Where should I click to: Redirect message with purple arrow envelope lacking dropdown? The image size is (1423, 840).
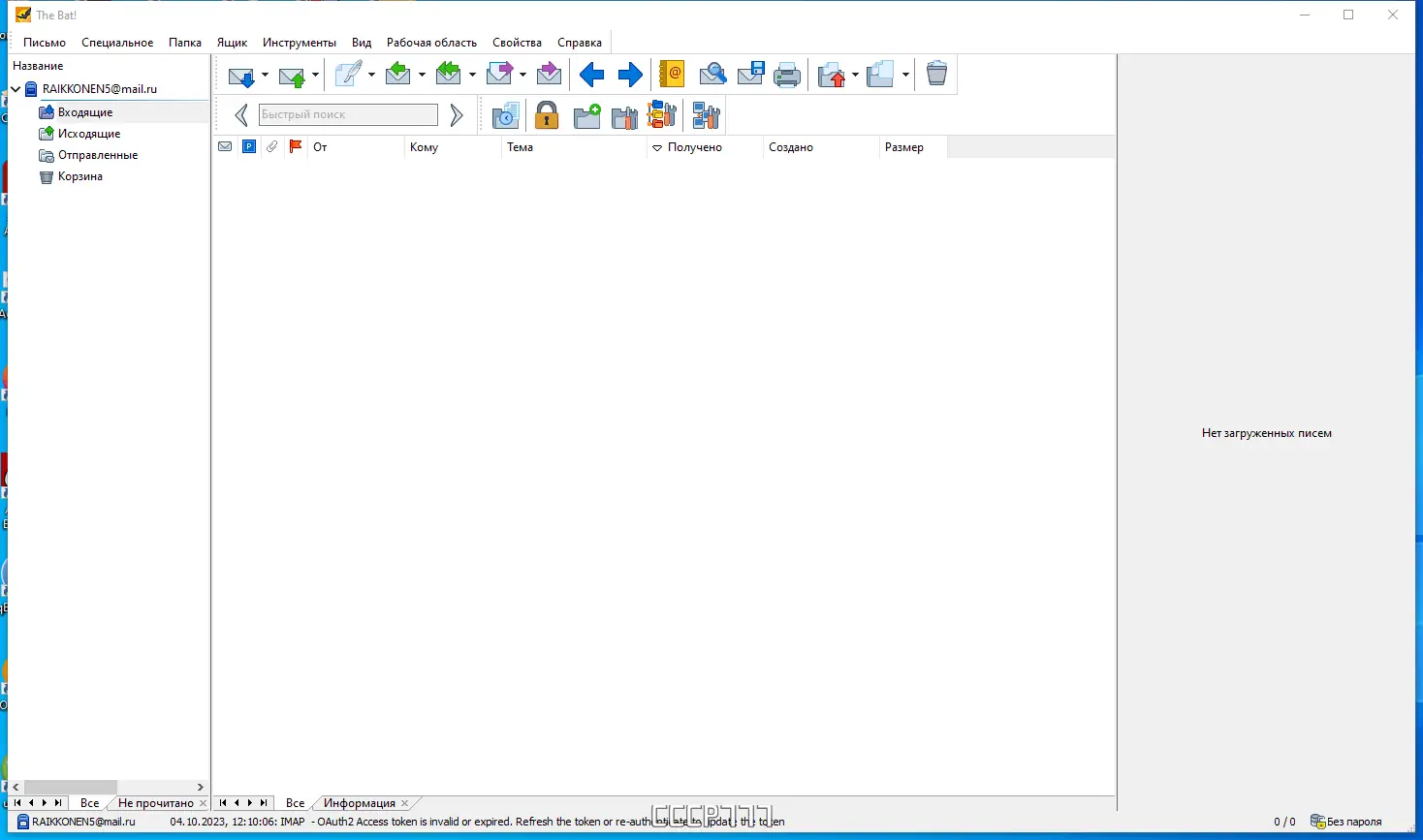coord(549,74)
